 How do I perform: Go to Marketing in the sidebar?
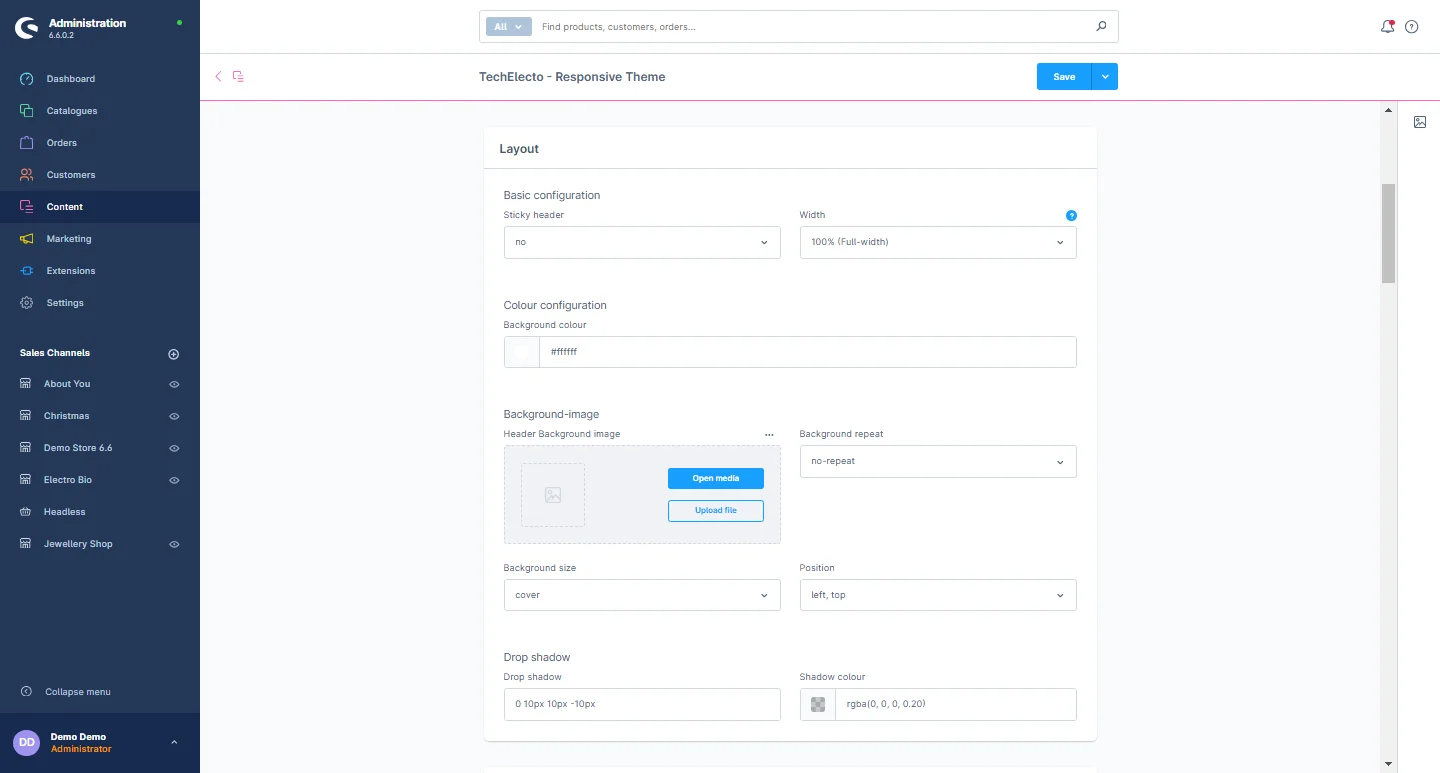(69, 239)
